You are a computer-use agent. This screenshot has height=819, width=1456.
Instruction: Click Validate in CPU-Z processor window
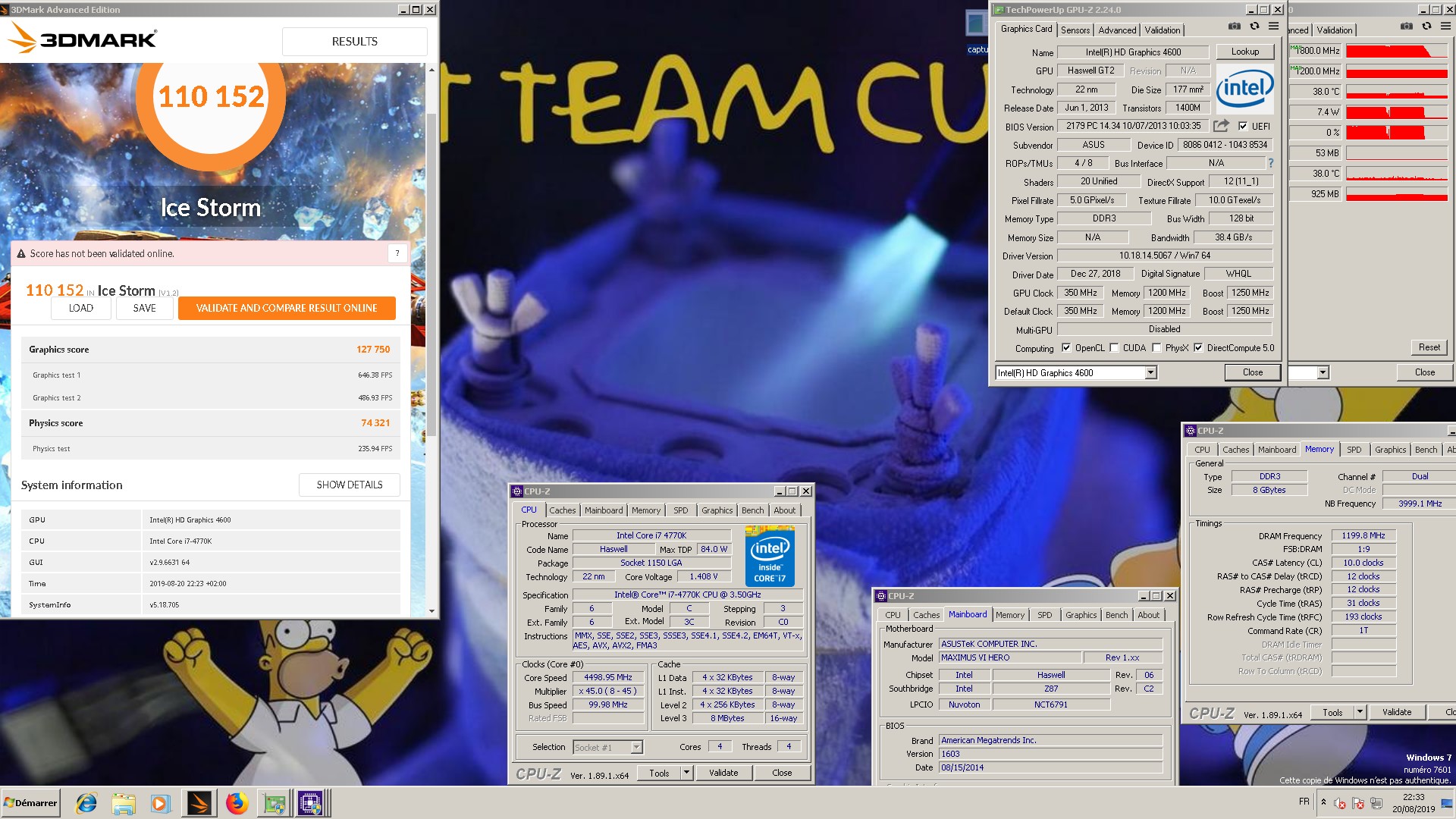pos(723,773)
